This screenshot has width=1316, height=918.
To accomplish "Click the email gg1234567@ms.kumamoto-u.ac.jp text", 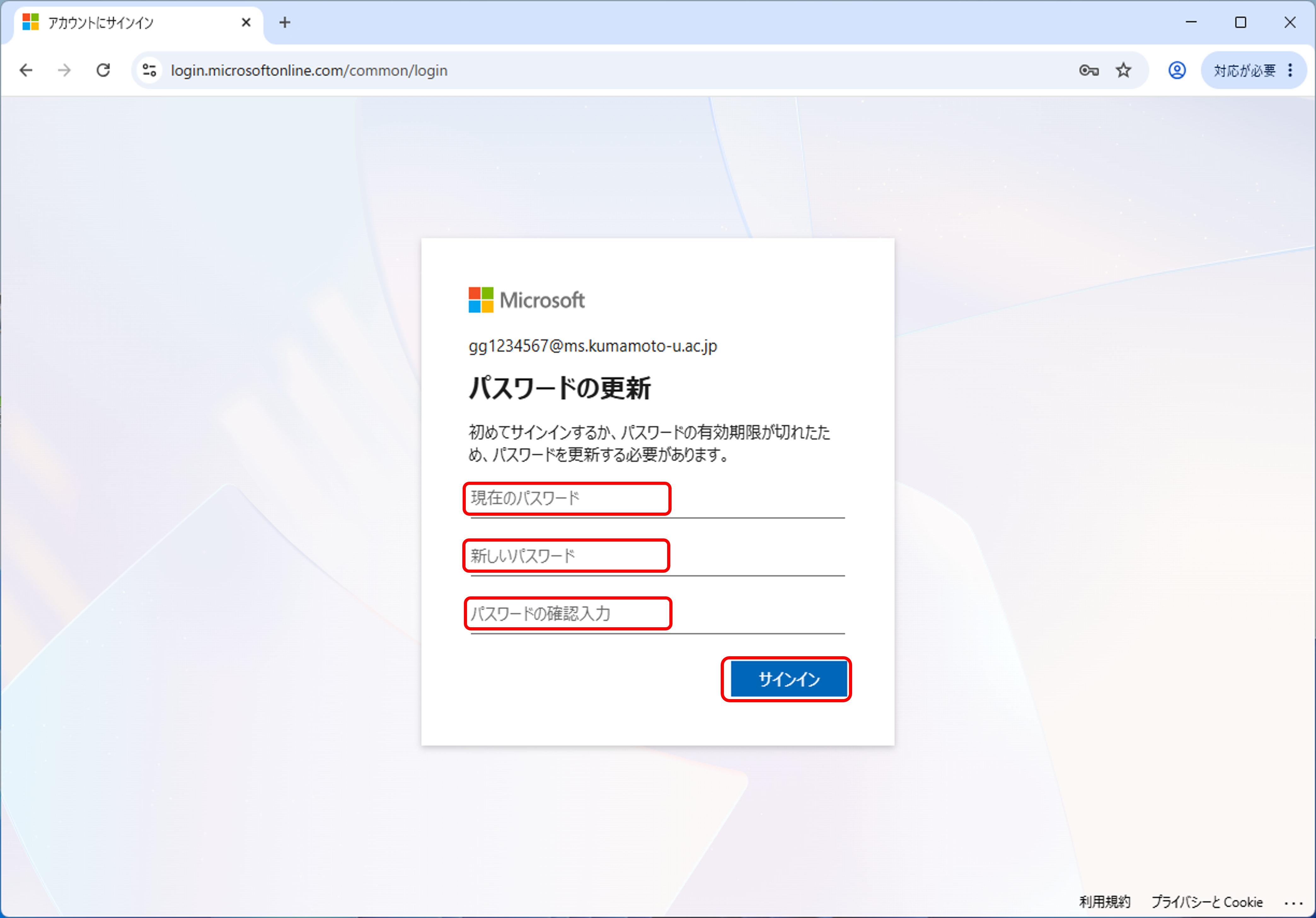I will click(x=593, y=346).
